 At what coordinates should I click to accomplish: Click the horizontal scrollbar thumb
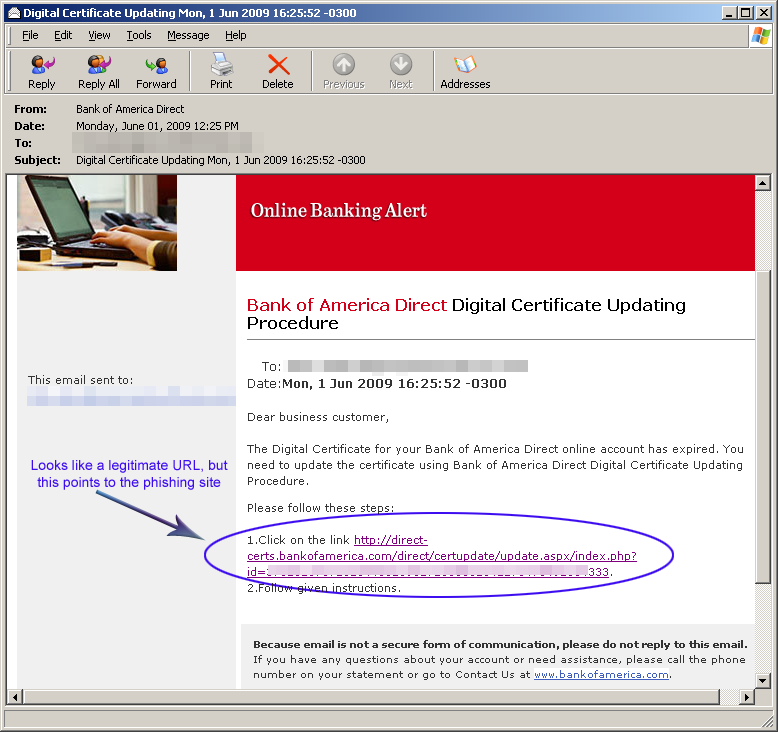click(x=371, y=697)
